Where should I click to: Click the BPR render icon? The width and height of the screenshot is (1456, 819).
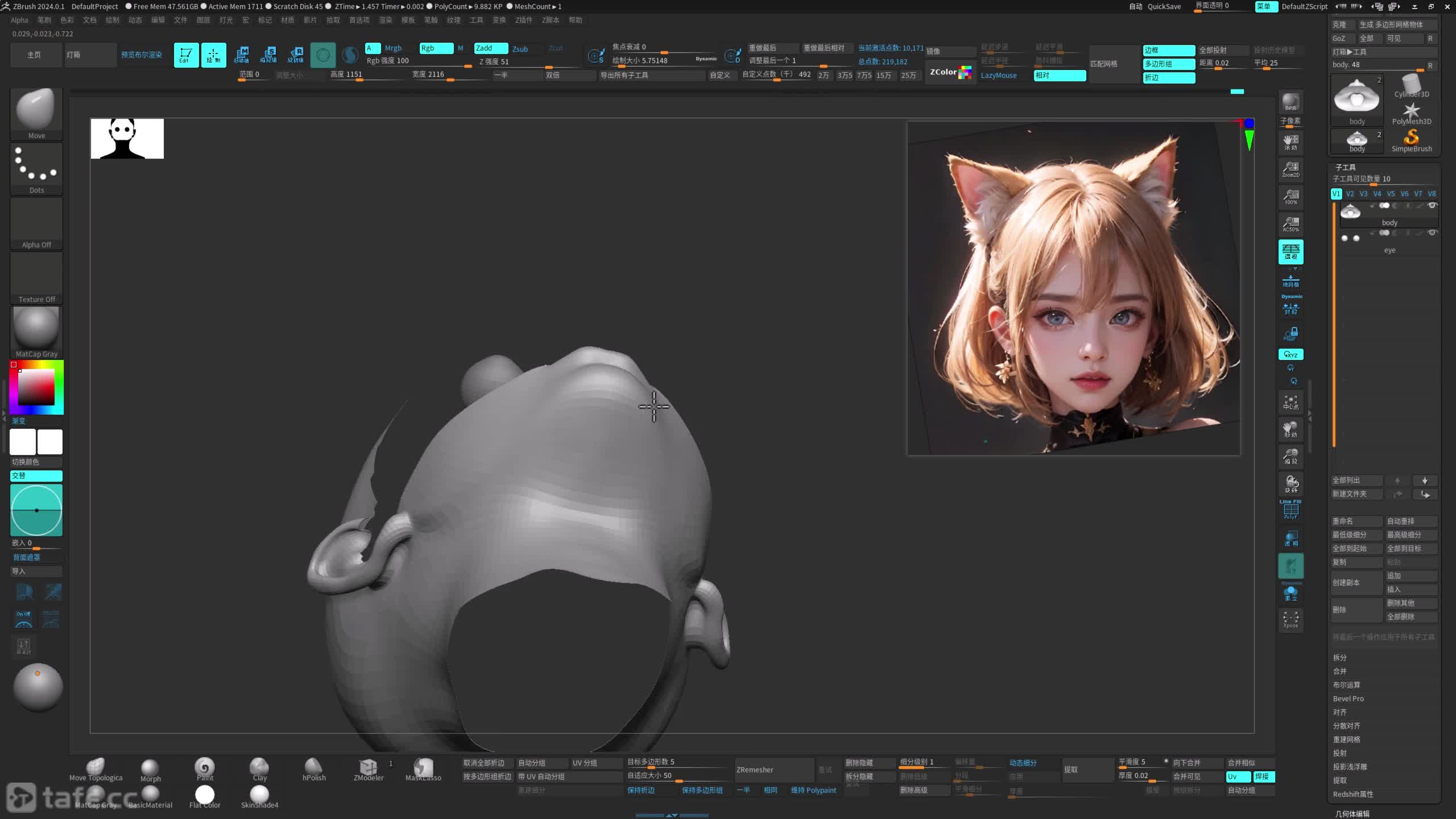tap(1290, 102)
